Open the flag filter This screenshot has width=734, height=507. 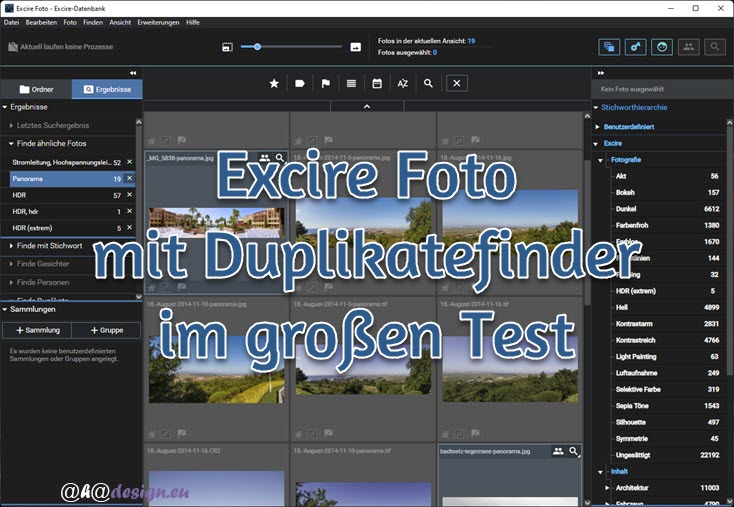(x=325, y=83)
